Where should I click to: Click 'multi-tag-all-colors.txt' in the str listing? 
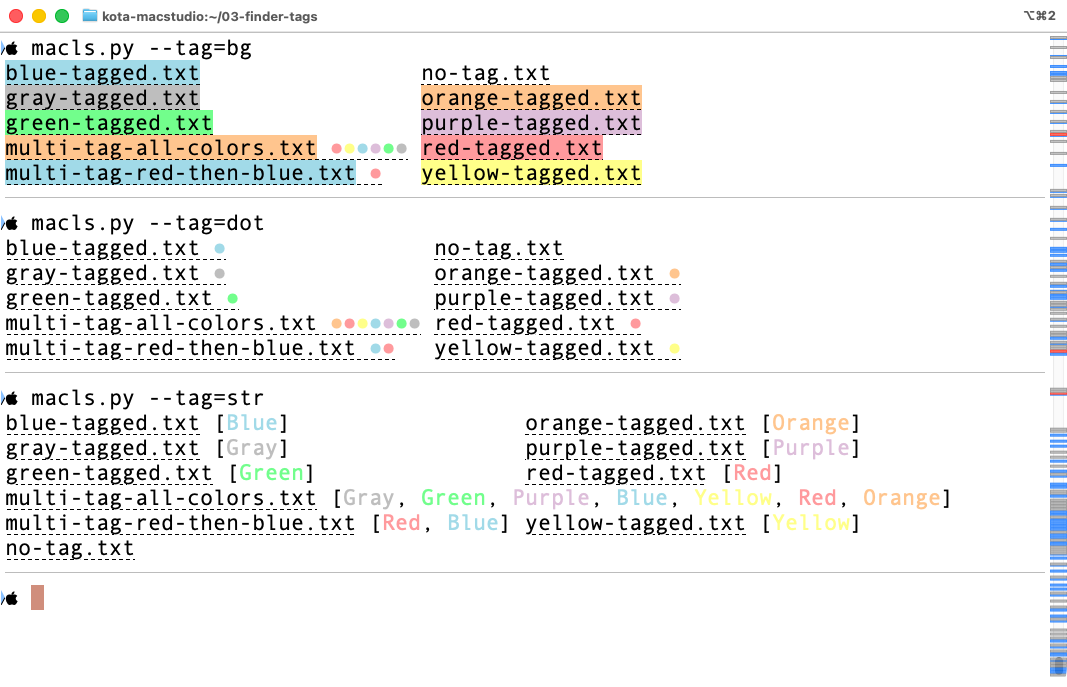click(x=161, y=499)
